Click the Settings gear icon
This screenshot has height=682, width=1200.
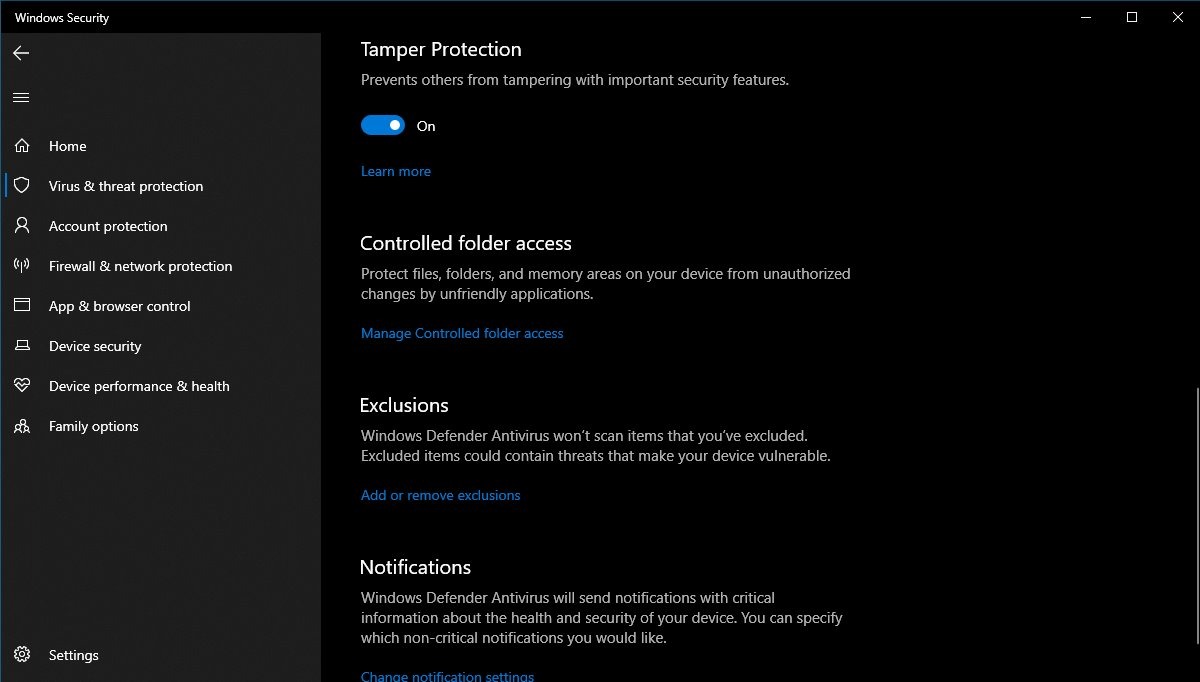pos(22,655)
